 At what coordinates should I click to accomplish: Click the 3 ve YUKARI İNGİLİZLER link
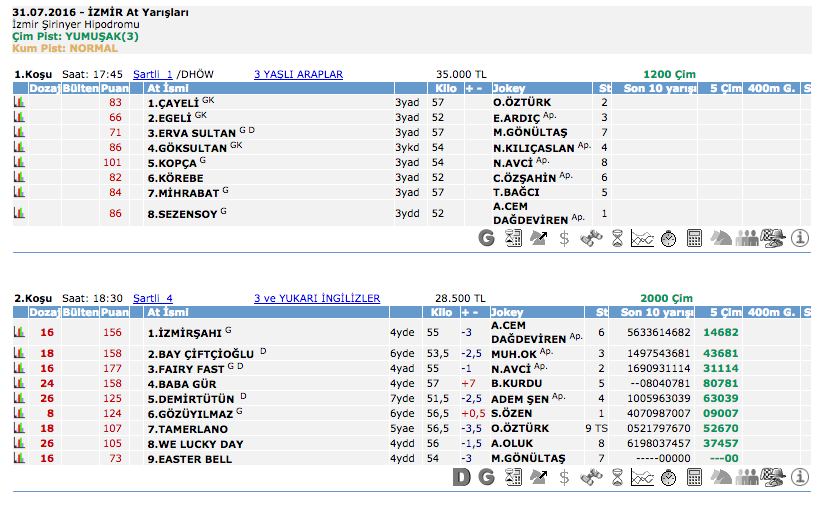point(317,298)
